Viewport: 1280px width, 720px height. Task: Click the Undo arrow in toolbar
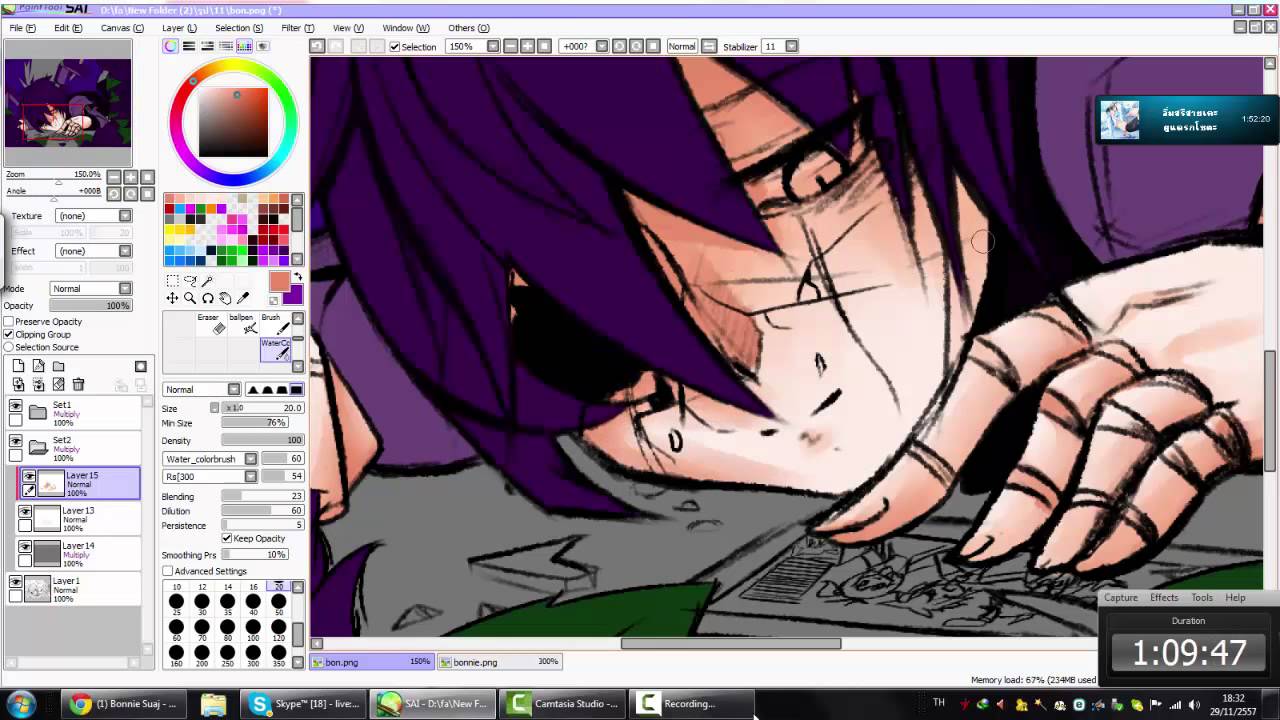click(317, 46)
